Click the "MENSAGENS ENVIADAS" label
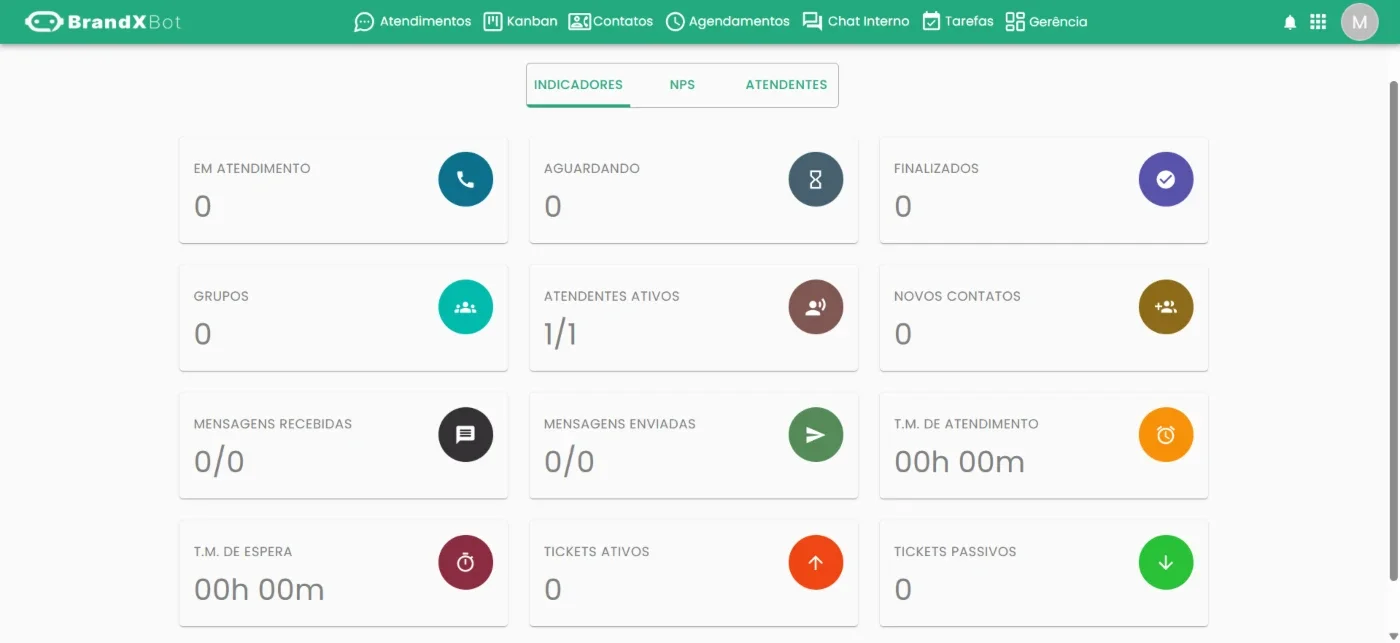The width and height of the screenshot is (1400, 643). [620, 424]
